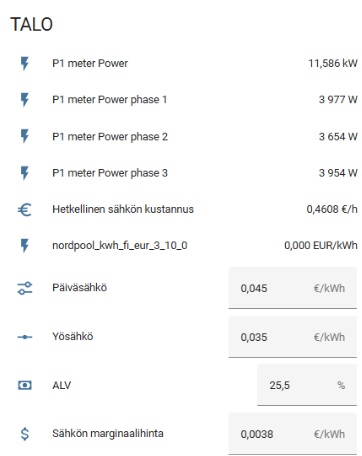Focus the Yösähkö 0,035 input field

(x=292, y=337)
